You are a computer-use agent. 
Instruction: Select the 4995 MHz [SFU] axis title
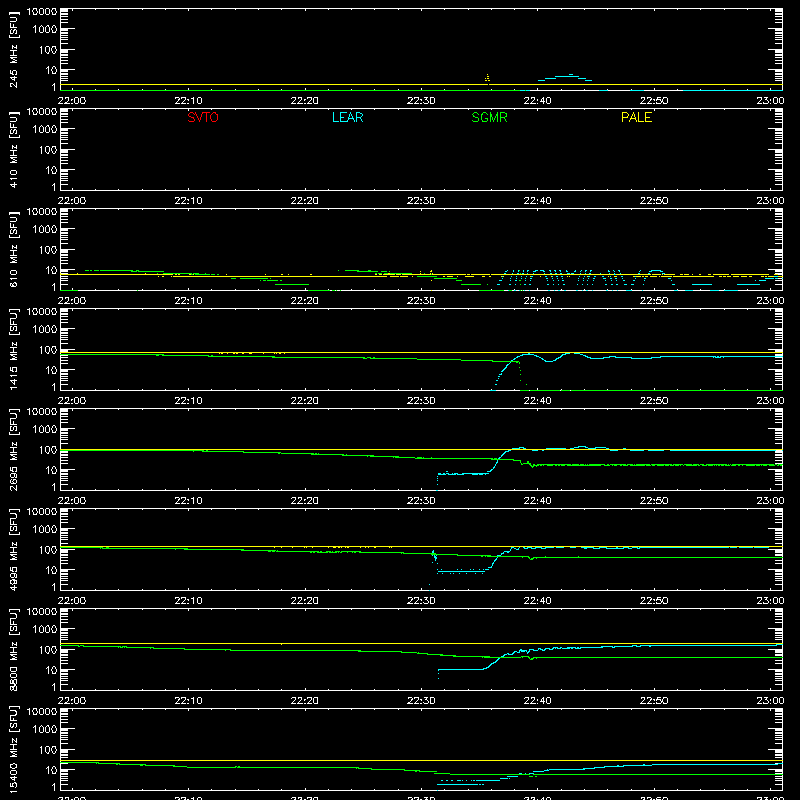point(14,549)
